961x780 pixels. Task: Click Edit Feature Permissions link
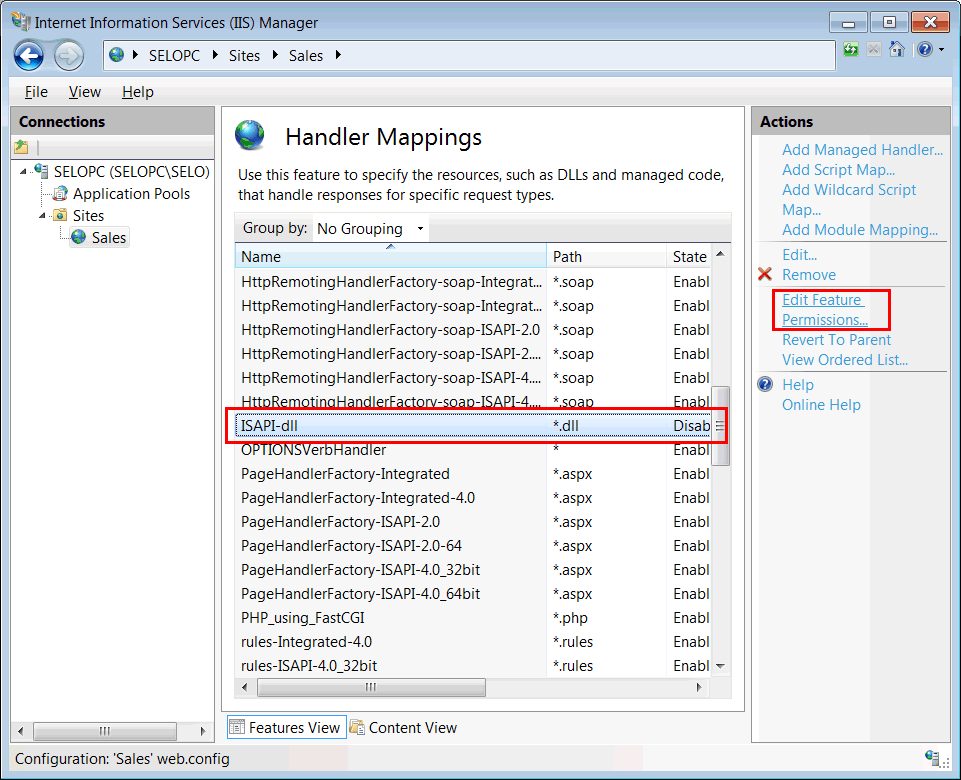tap(825, 309)
